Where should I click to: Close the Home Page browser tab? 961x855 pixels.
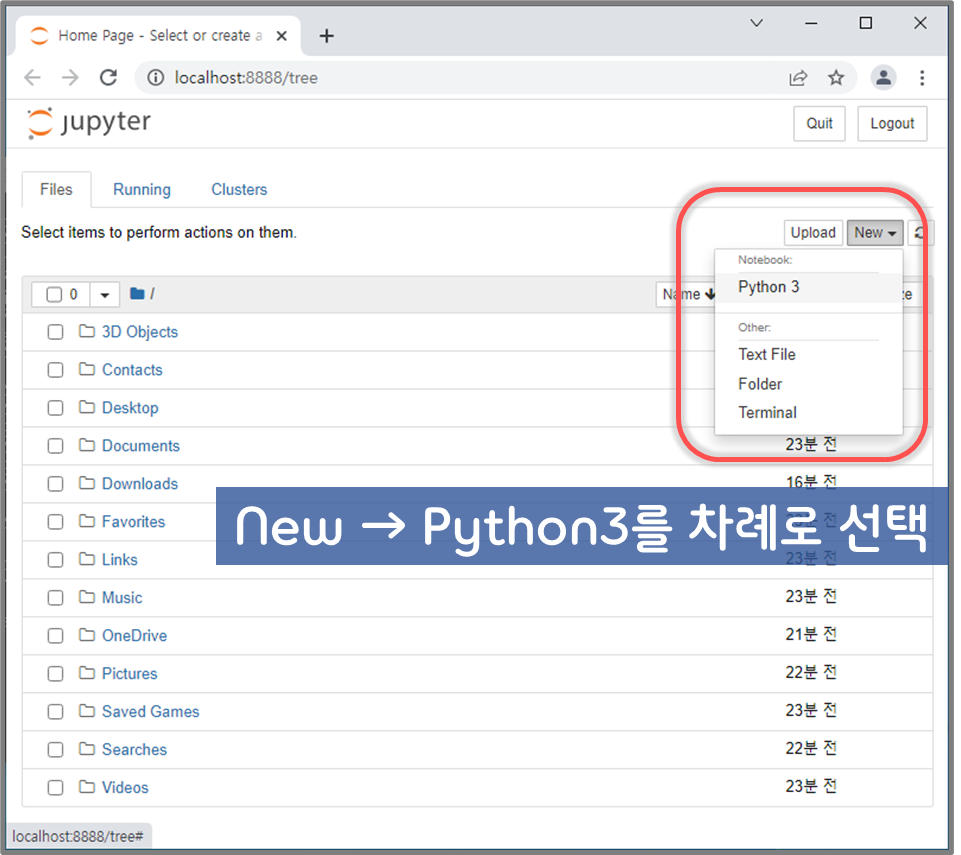click(281, 36)
